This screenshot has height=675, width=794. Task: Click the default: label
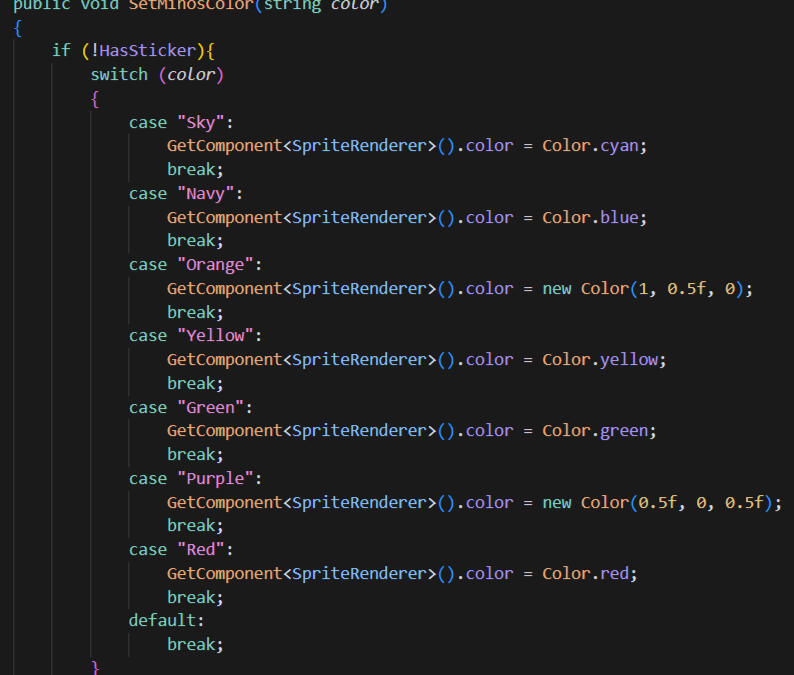pos(166,620)
